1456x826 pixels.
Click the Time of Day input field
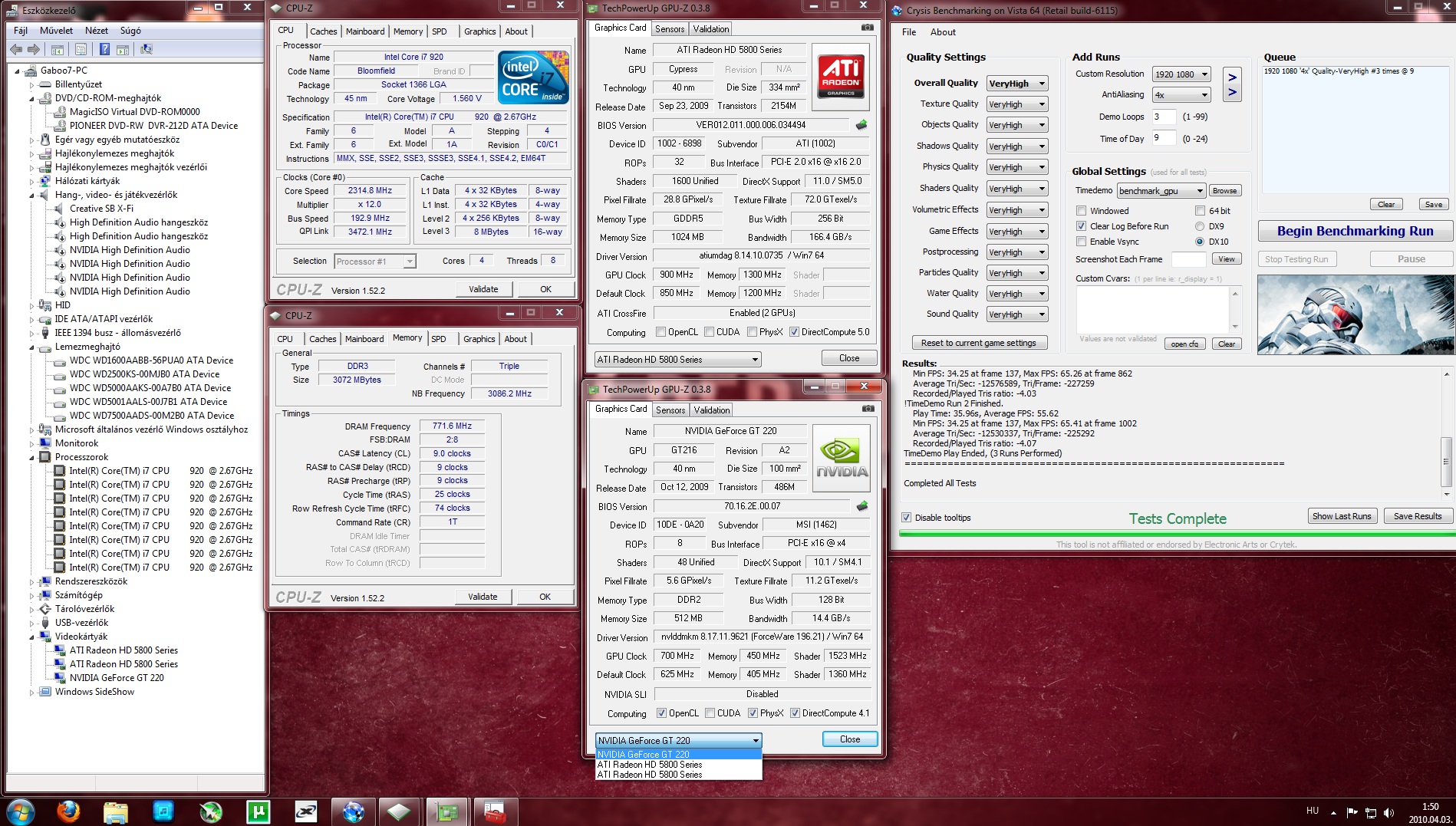coord(1164,138)
